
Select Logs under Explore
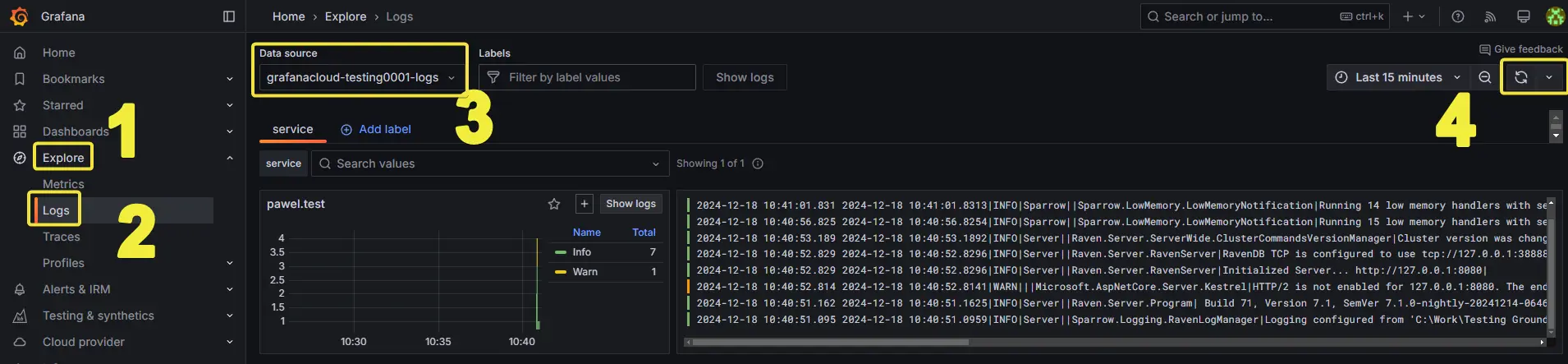tap(56, 210)
